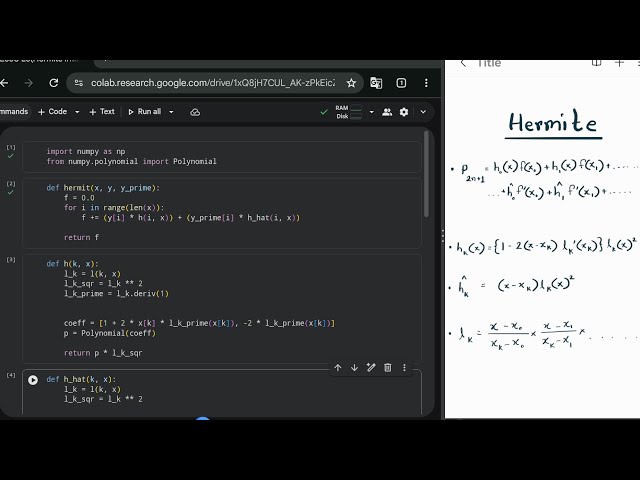Add a new Text cell

point(102,111)
